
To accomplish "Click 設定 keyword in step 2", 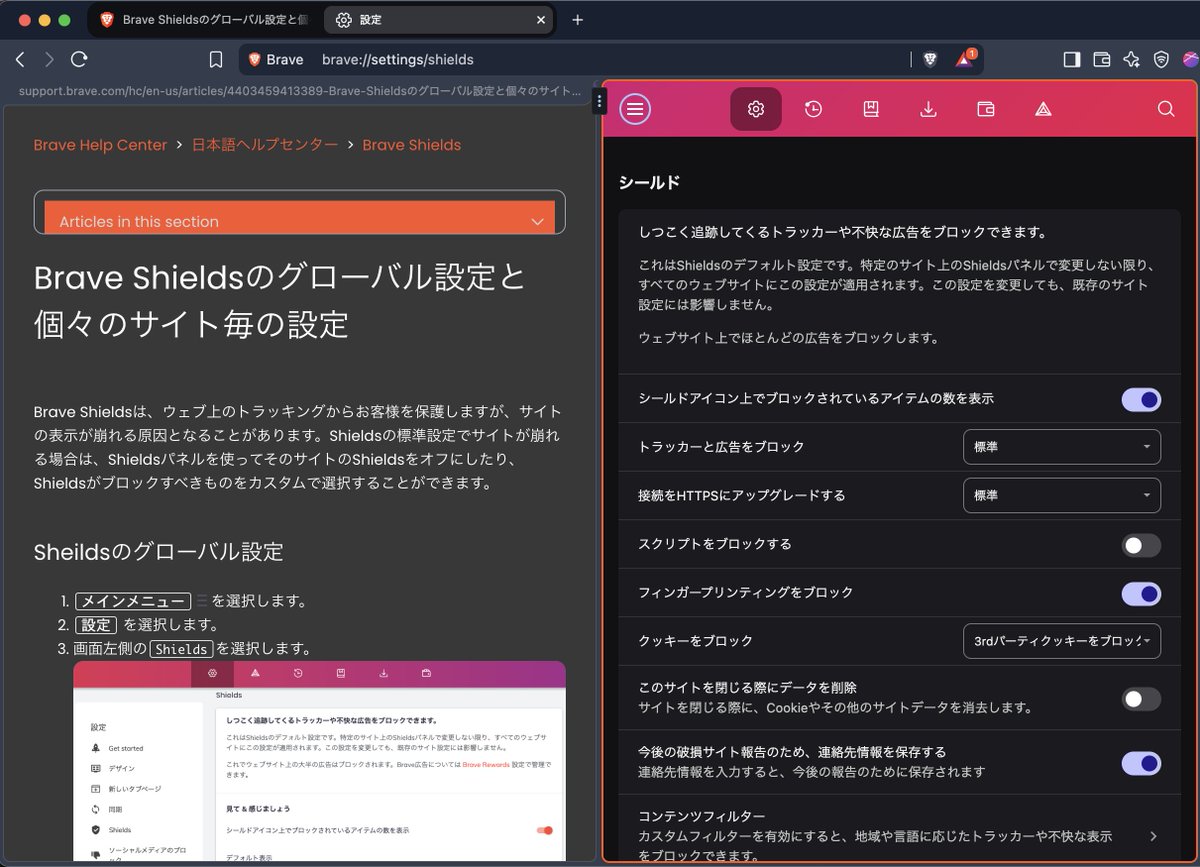I will pyautogui.click(x=96, y=625).
